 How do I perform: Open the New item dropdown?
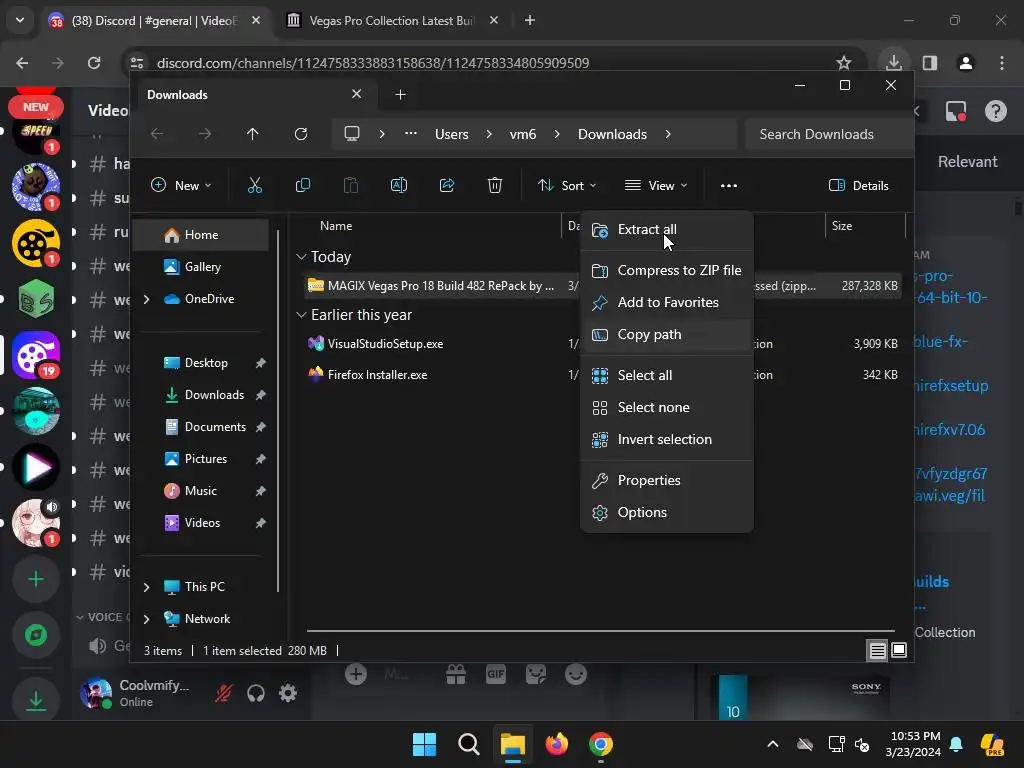(181, 185)
